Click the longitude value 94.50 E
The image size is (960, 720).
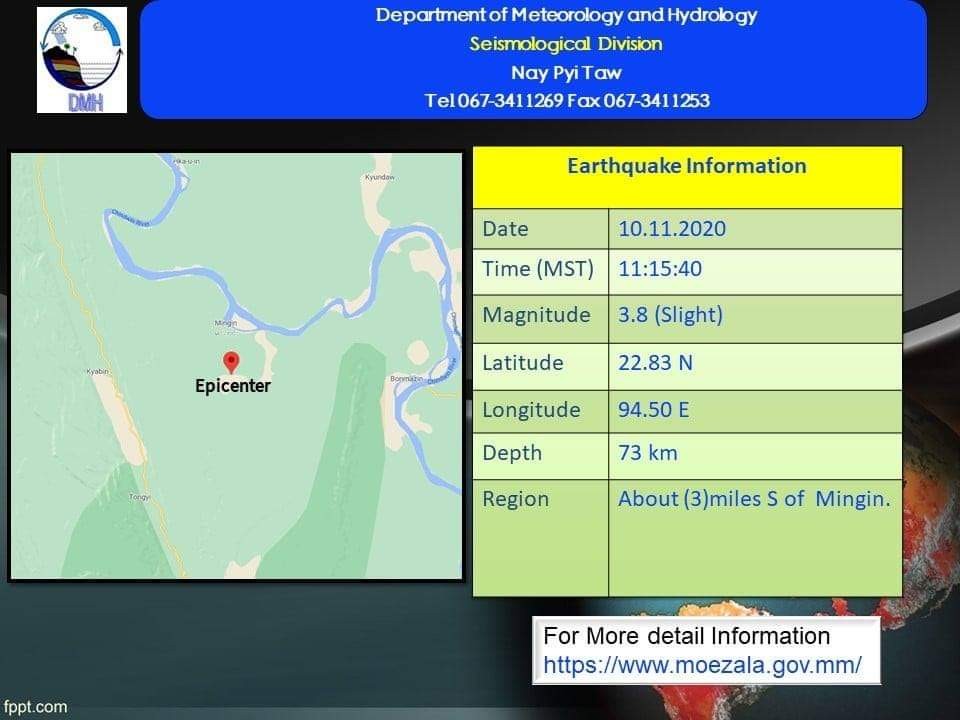click(654, 410)
